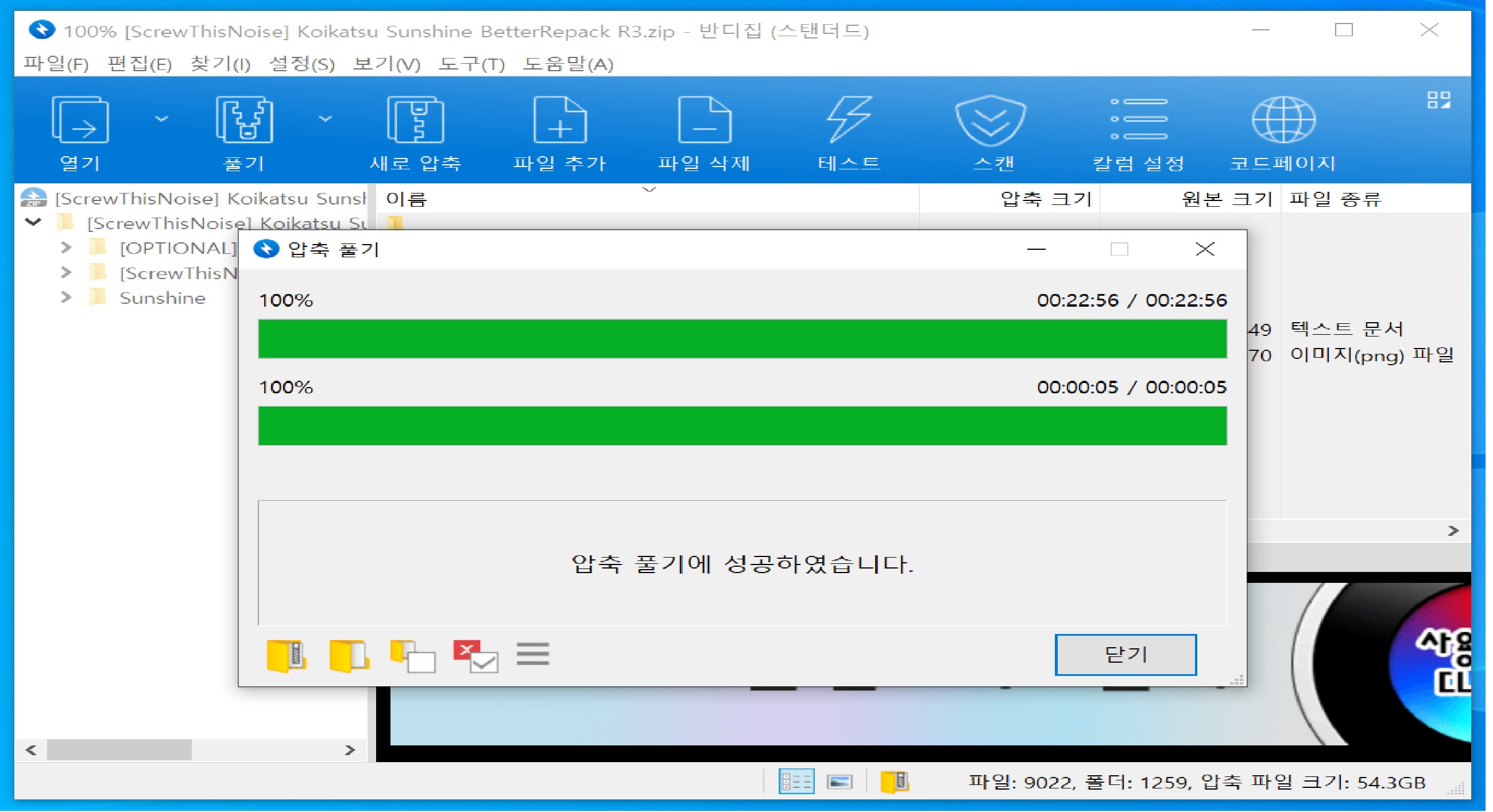Viewport: 1493px width, 812px height.
Task: Click the 열기 (Open) toolbar icon
Action: (80, 120)
